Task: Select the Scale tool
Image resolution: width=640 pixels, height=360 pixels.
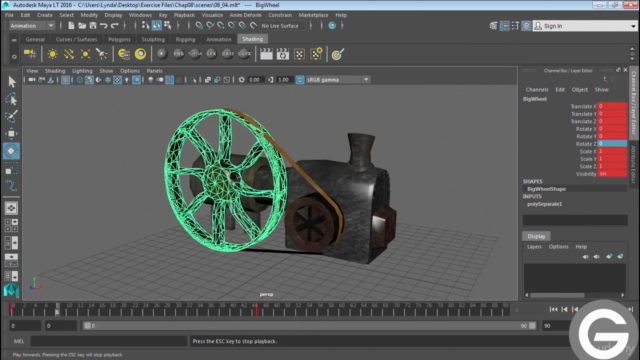Action: point(11,169)
